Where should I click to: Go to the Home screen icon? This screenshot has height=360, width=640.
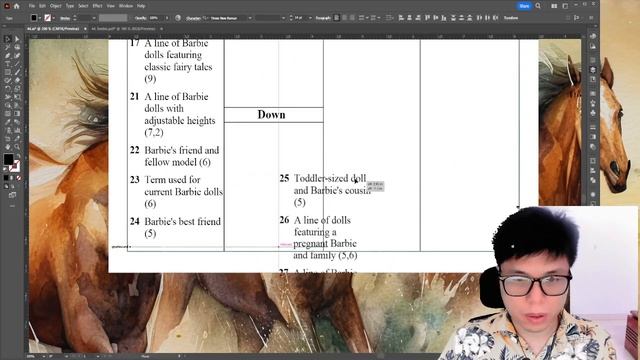pyautogui.click(x=16, y=6)
